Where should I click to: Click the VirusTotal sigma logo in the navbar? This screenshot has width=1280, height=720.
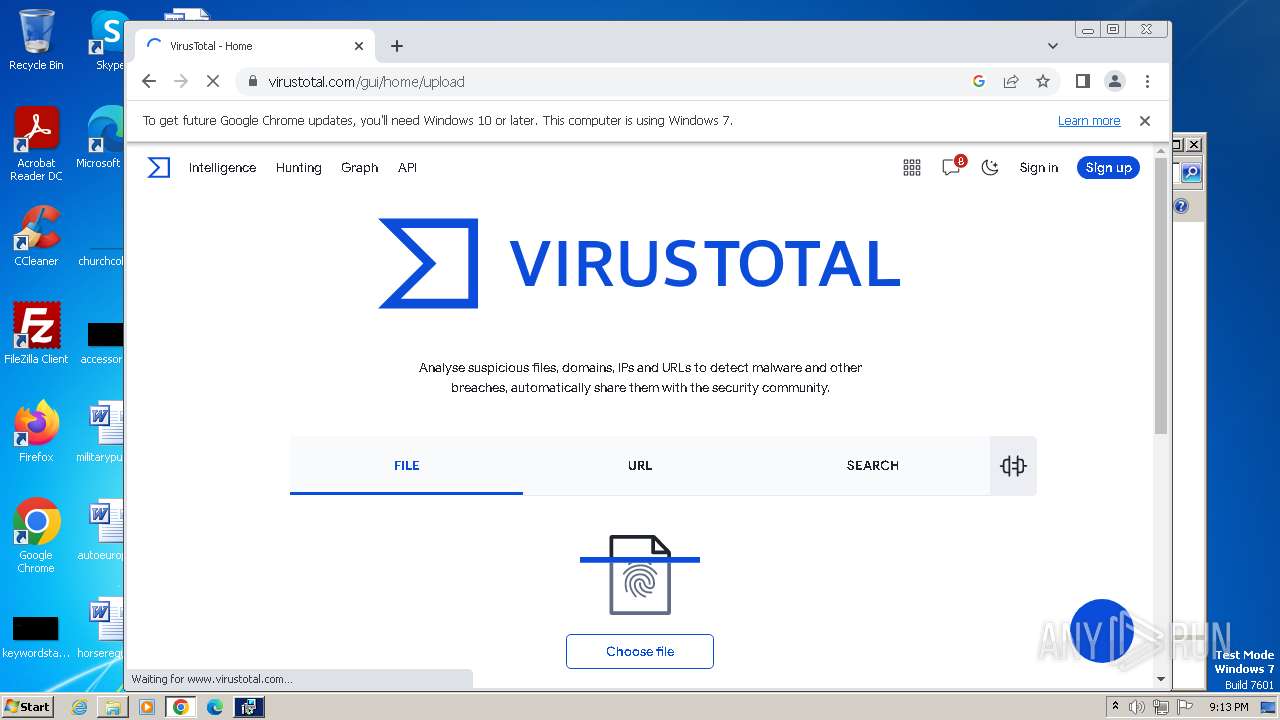pyautogui.click(x=159, y=168)
